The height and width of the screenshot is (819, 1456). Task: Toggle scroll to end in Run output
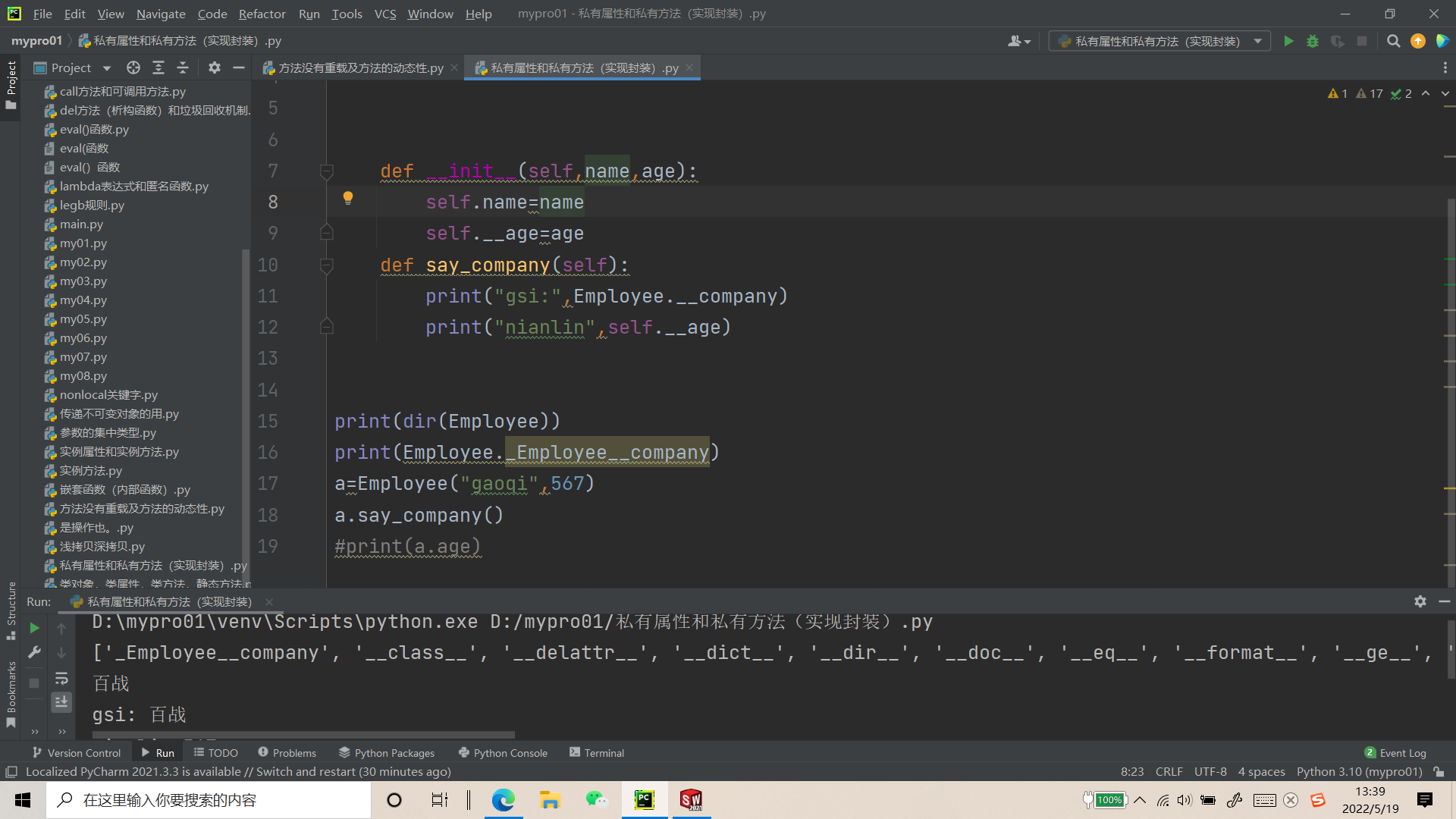(61, 702)
